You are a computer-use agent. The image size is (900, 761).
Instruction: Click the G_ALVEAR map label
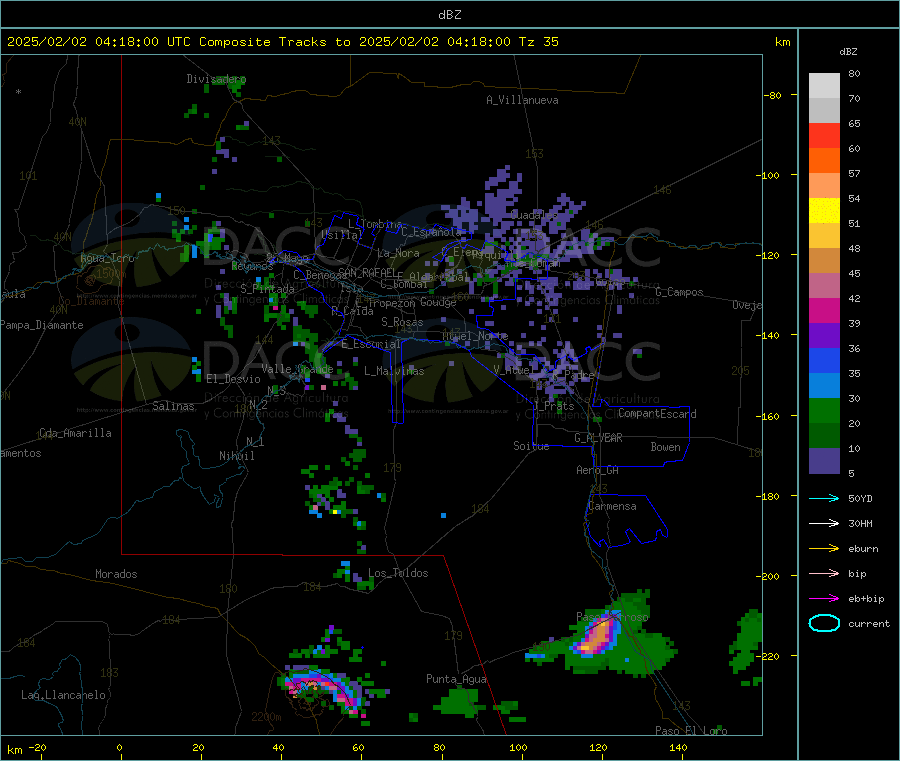(598, 438)
